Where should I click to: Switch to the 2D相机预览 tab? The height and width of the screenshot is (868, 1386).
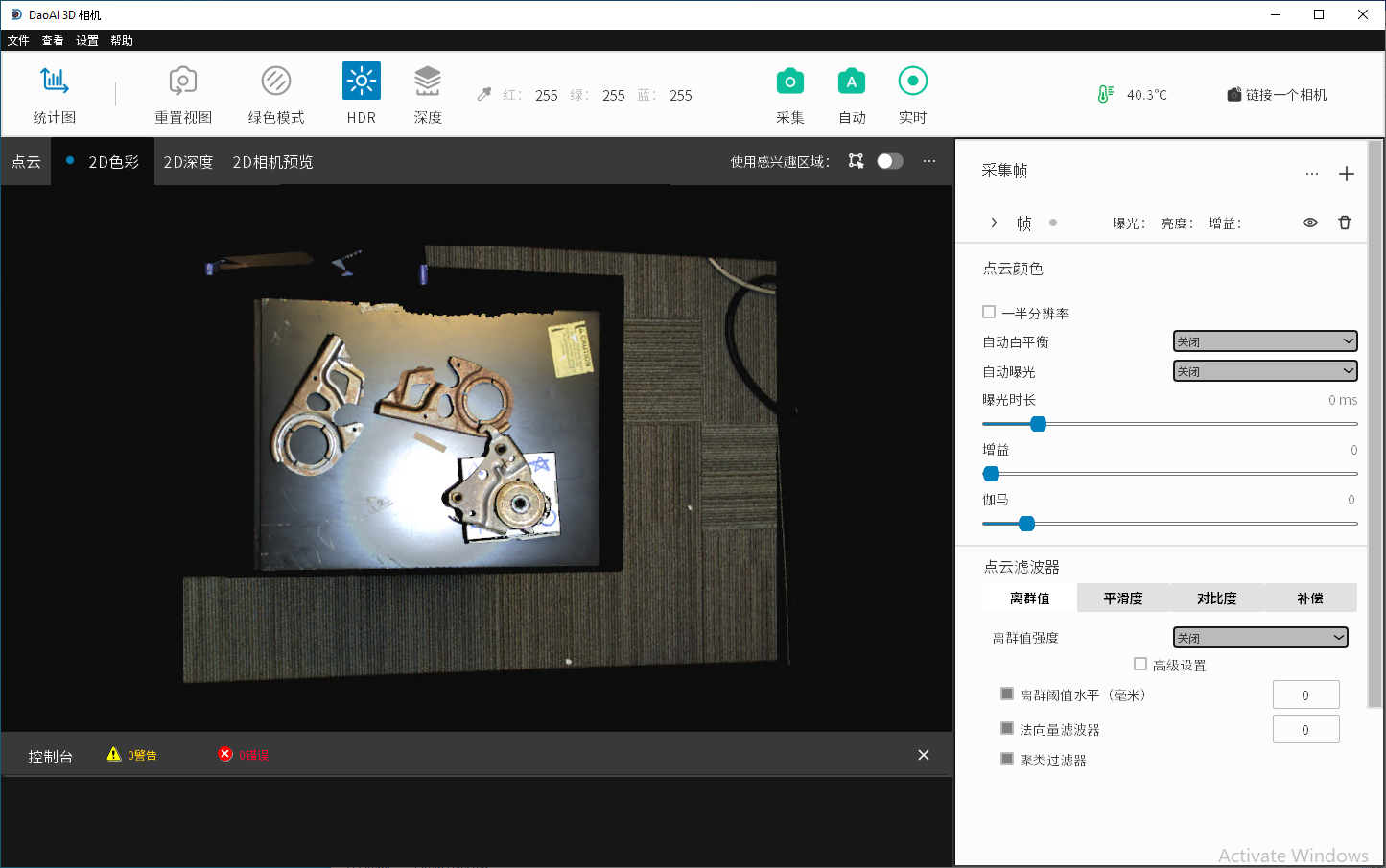pos(272,162)
